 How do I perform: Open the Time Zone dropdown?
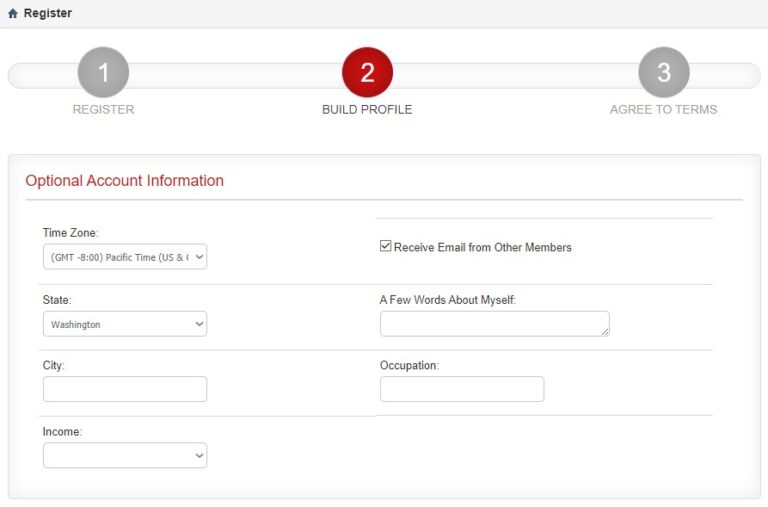click(125, 257)
